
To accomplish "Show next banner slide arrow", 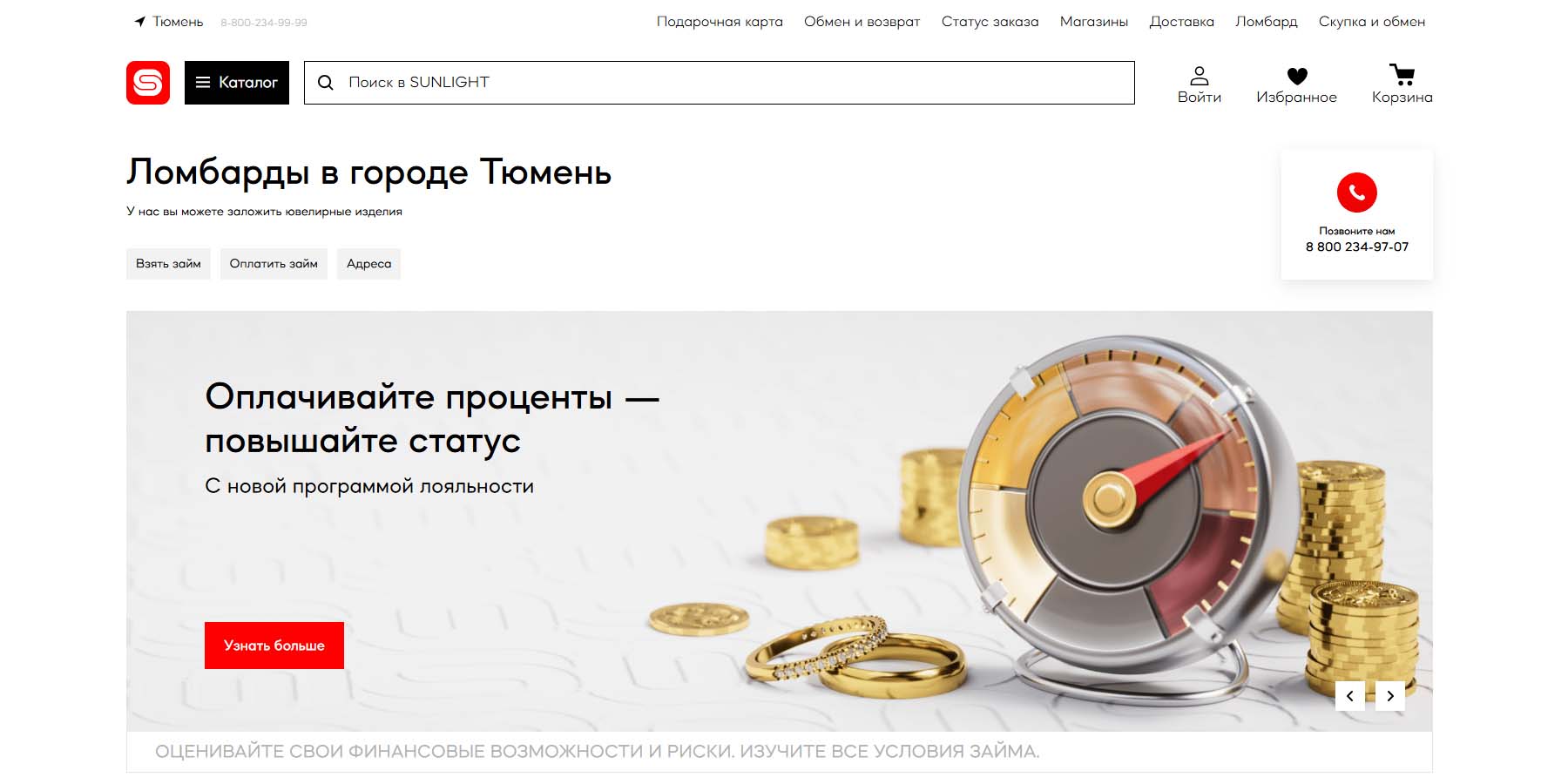I will click(1390, 696).
